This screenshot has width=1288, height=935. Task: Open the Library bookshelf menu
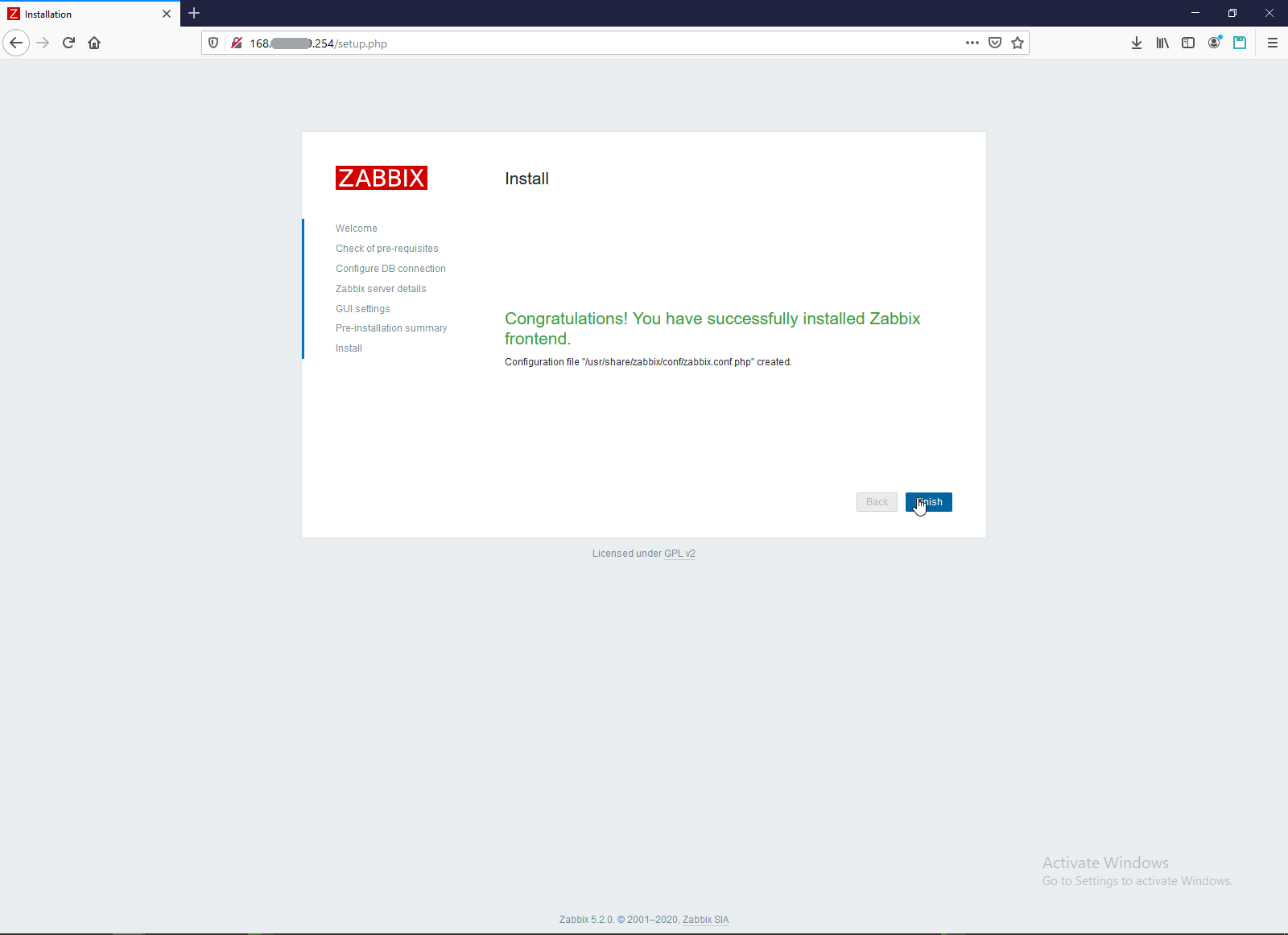[1162, 43]
